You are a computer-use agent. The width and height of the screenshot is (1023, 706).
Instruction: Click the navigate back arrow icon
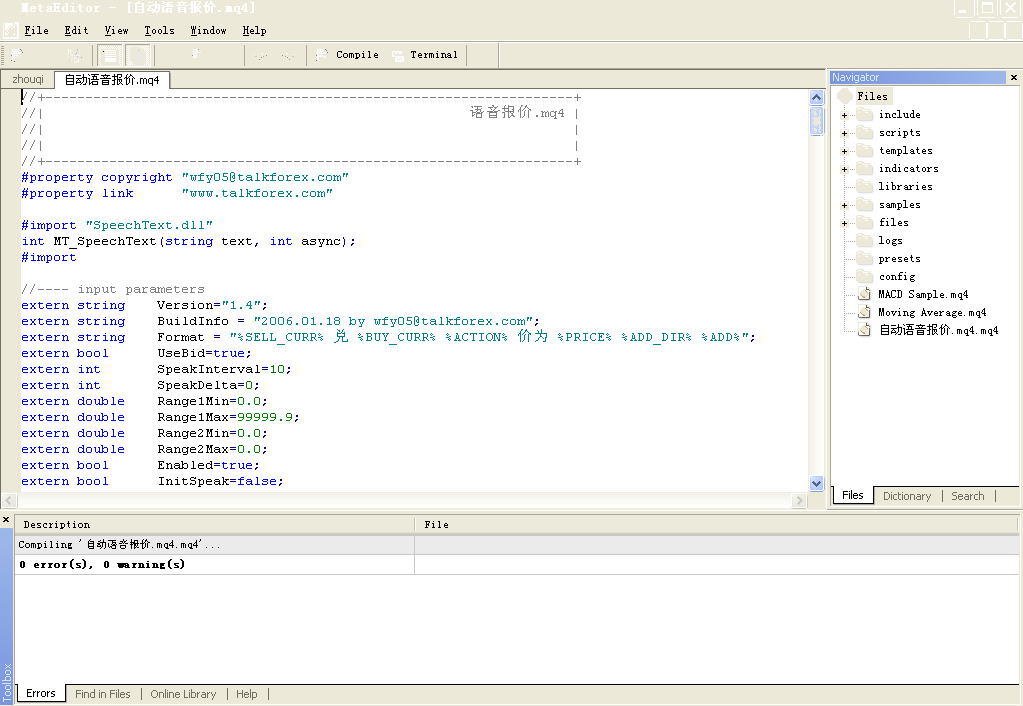(261, 55)
